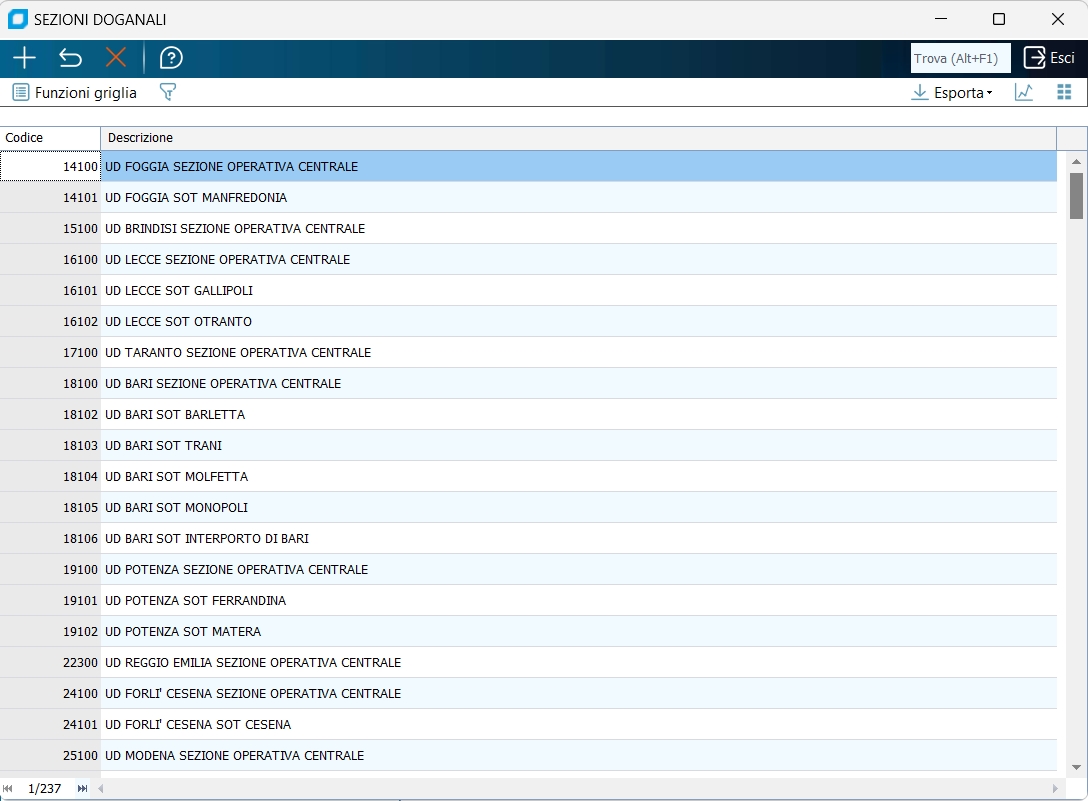The width and height of the screenshot is (1088, 801).
Task: Click into the Trova search field
Action: click(x=960, y=58)
